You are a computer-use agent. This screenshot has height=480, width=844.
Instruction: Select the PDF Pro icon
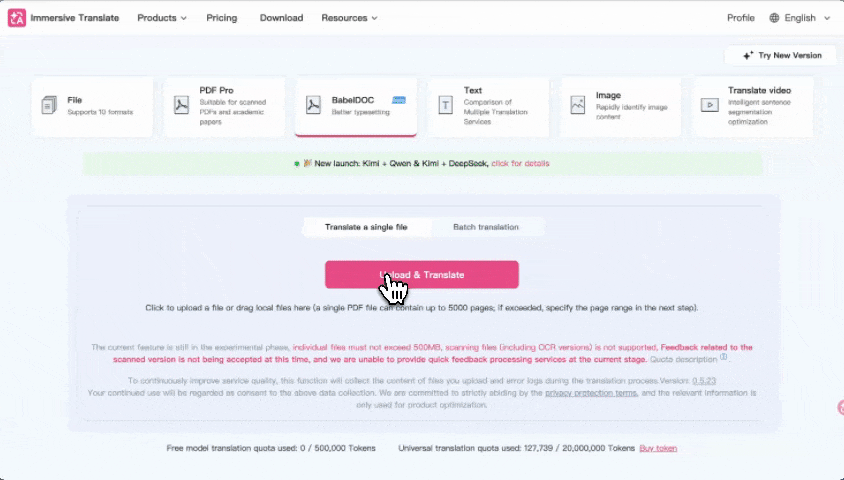click(181, 105)
